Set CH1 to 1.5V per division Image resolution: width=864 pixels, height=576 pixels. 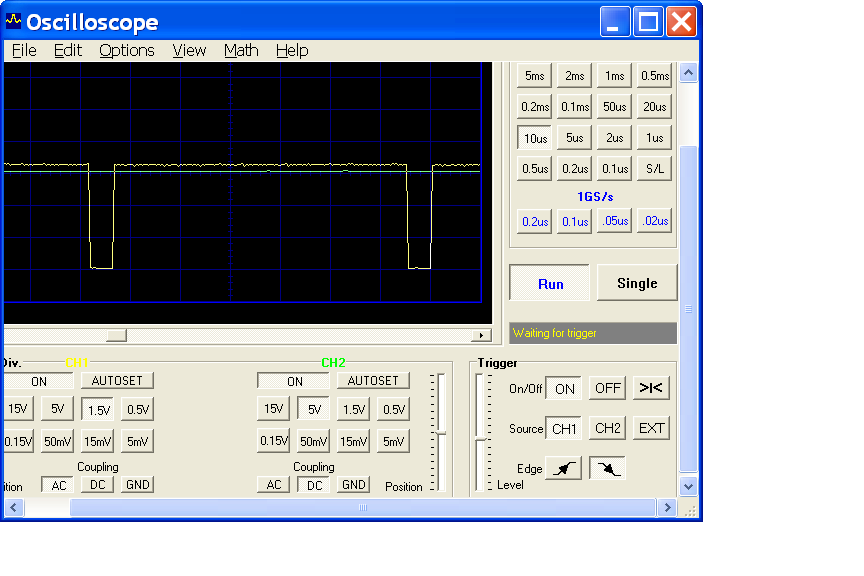pyautogui.click(x=98, y=409)
